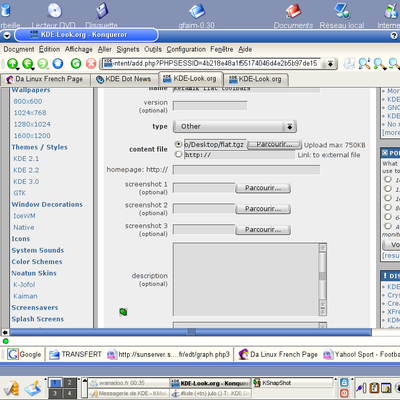Select the first poll radio option
The width and height of the screenshot is (400, 400).
click(x=388, y=179)
